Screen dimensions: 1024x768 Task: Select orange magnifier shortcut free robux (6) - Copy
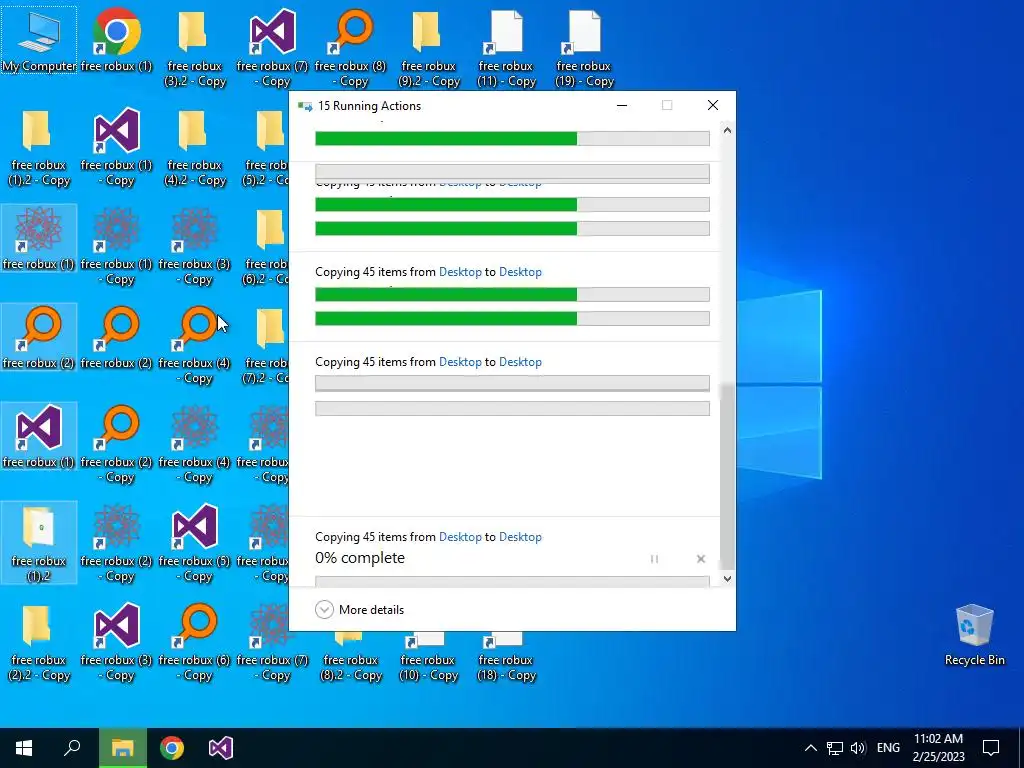[x=195, y=643]
